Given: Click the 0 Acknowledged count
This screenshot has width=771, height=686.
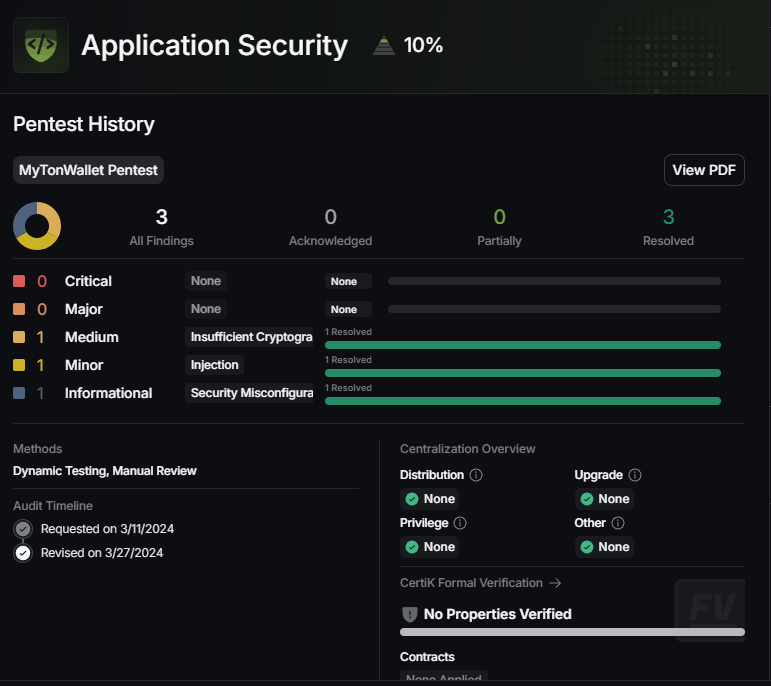Looking at the screenshot, I should [330, 217].
